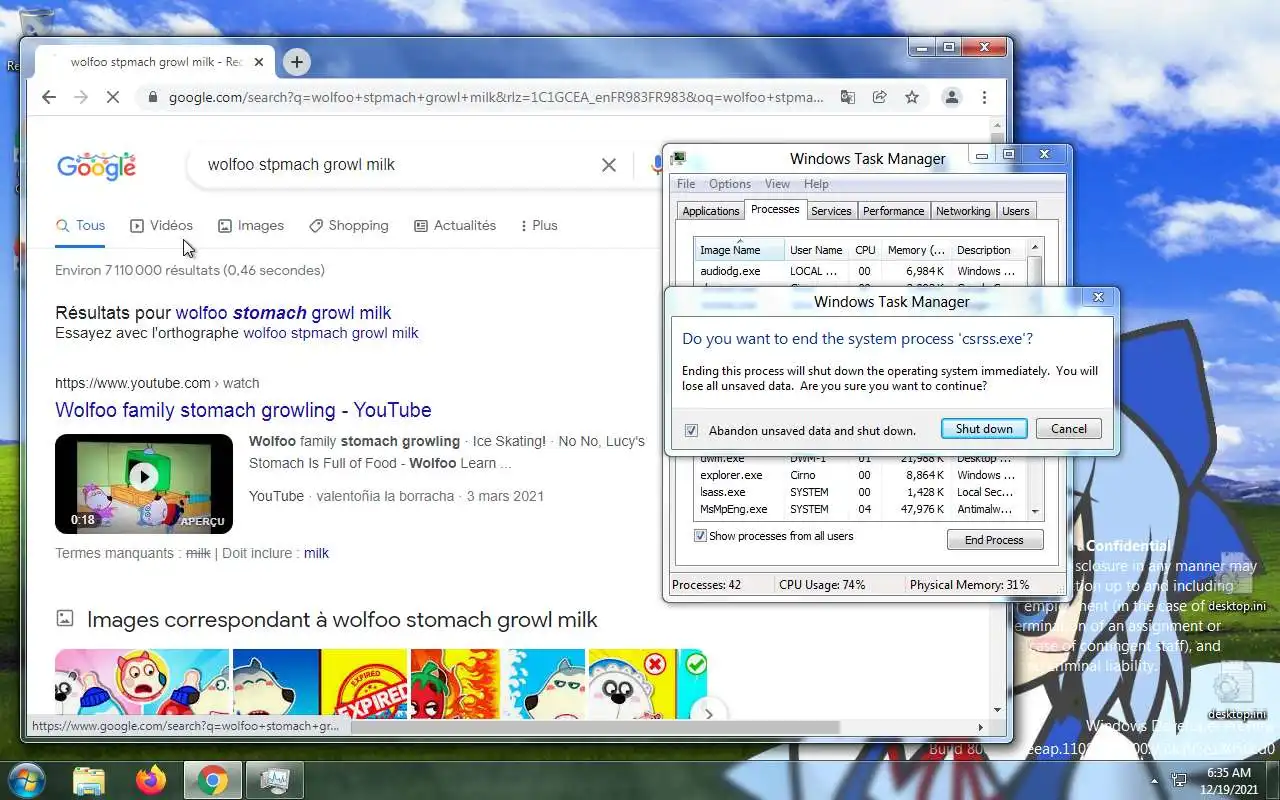The height and width of the screenshot is (800, 1280).
Task: Switch to Images results
Action: 251,225
